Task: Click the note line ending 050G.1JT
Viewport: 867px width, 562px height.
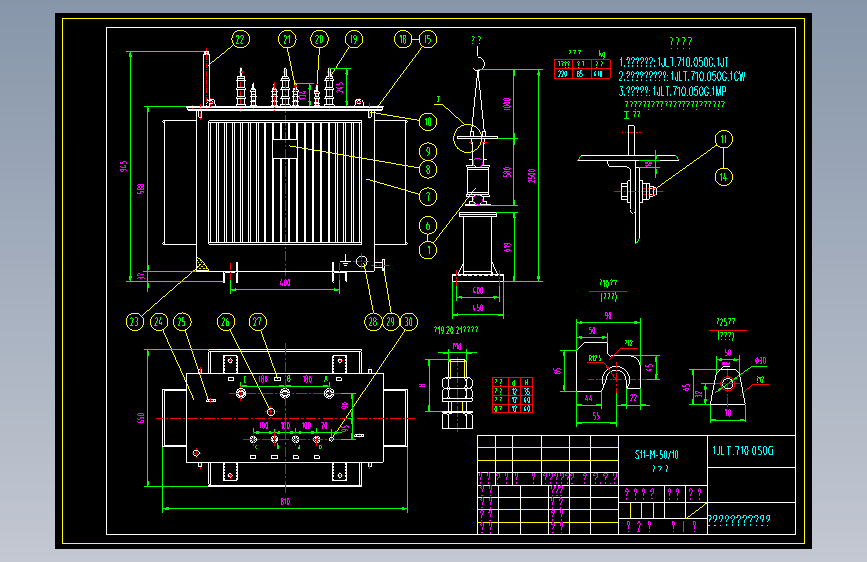Action: click(674, 62)
